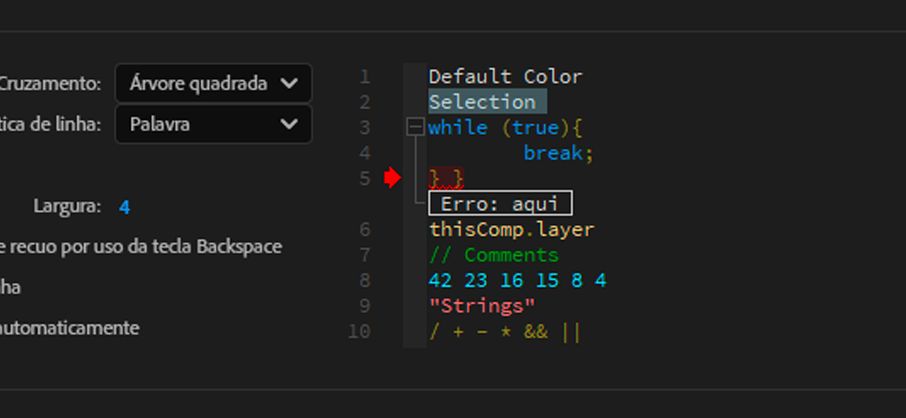The height and width of the screenshot is (418, 906).
Task: Click the operators sample line
Action: pyautogui.click(x=505, y=332)
